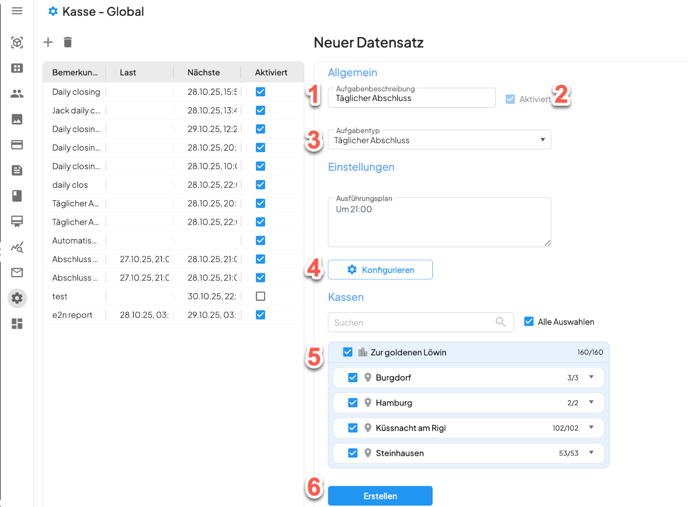
Task: Click the trash delete icon
Action: pyautogui.click(x=68, y=42)
